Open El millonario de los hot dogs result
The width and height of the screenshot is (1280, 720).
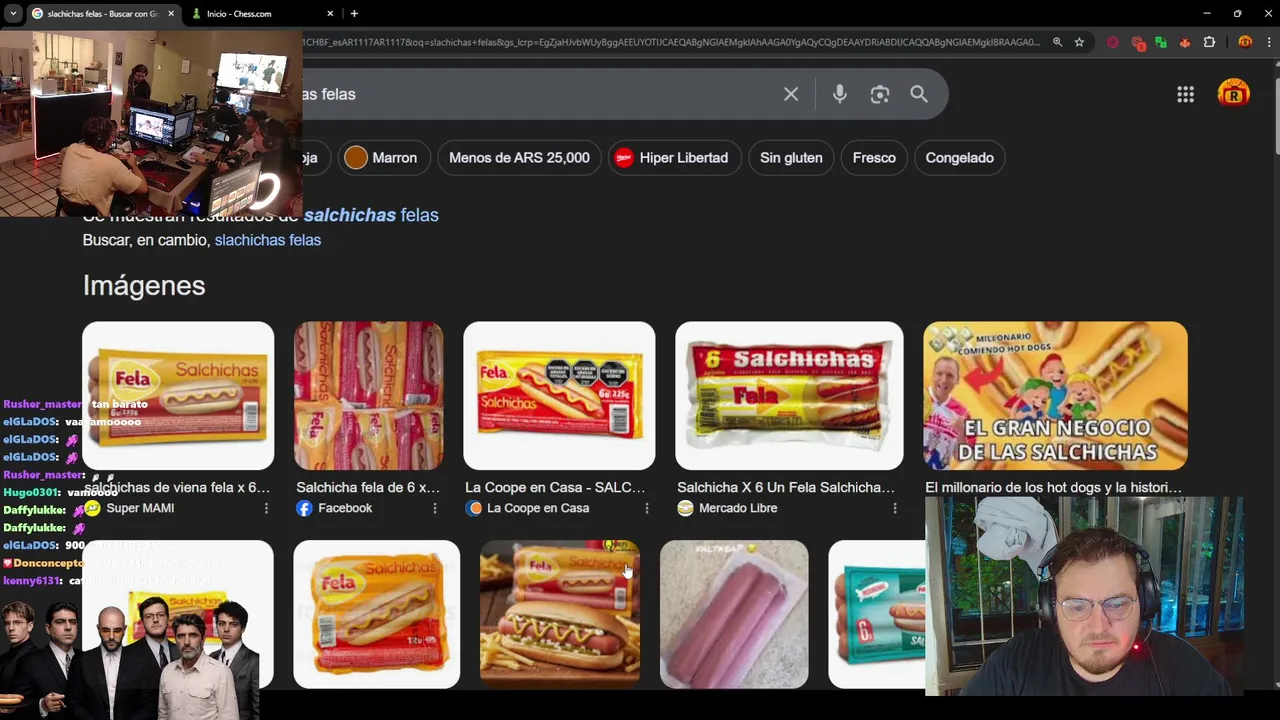click(x=1053, y=487)
